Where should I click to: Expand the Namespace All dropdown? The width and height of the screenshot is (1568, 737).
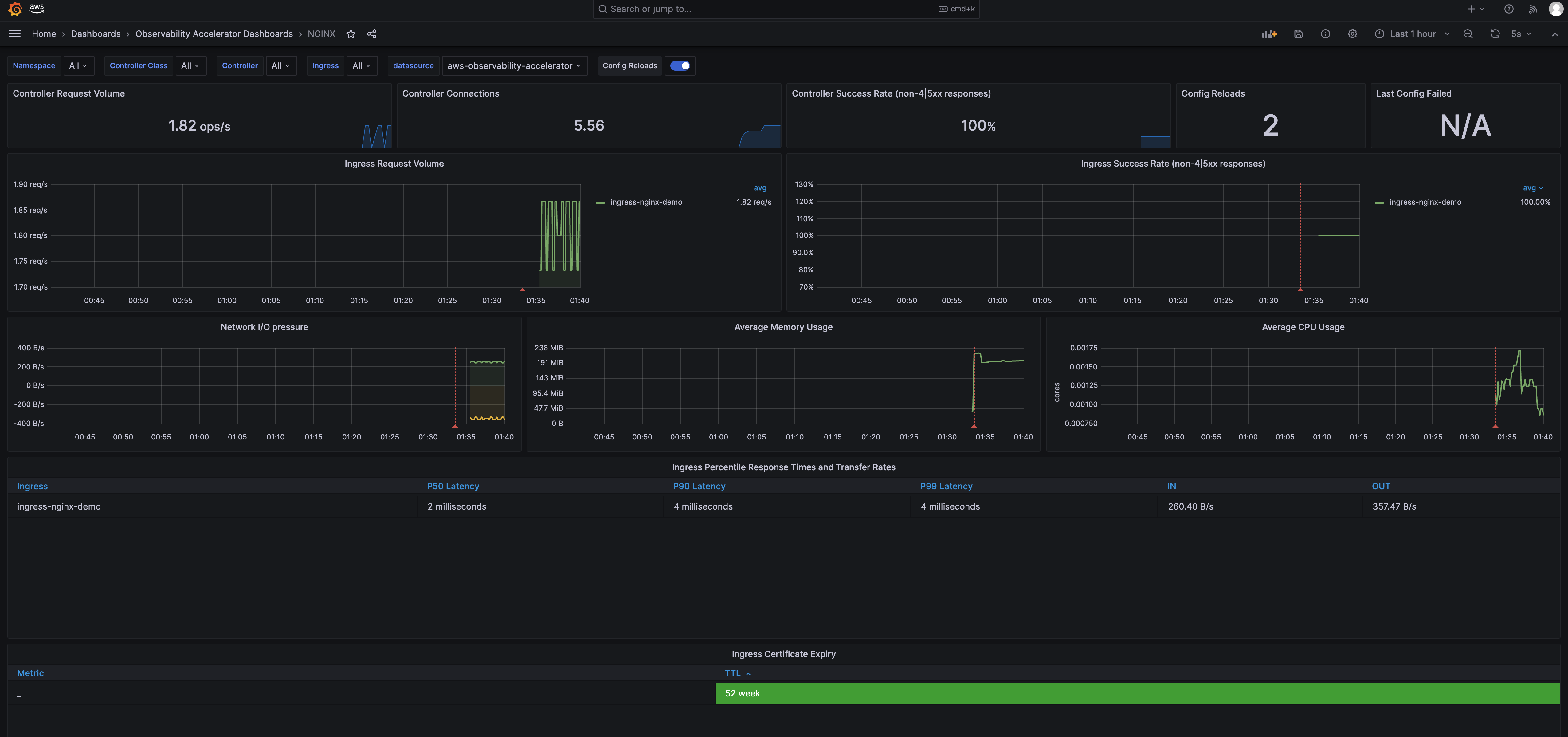point(78,66)
